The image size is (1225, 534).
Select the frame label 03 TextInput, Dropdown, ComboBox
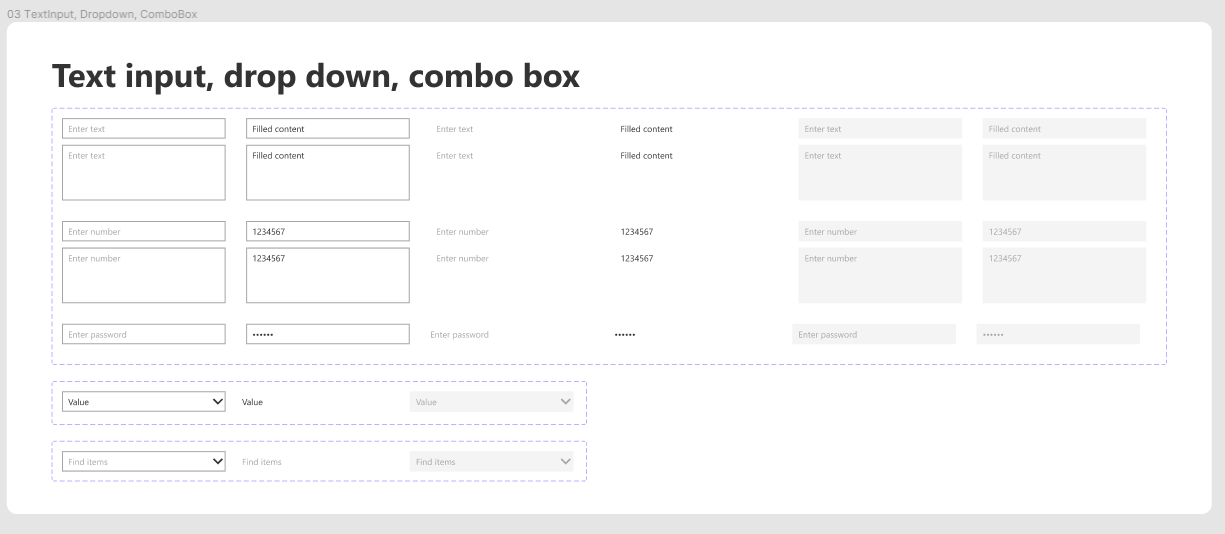(102, 14)
